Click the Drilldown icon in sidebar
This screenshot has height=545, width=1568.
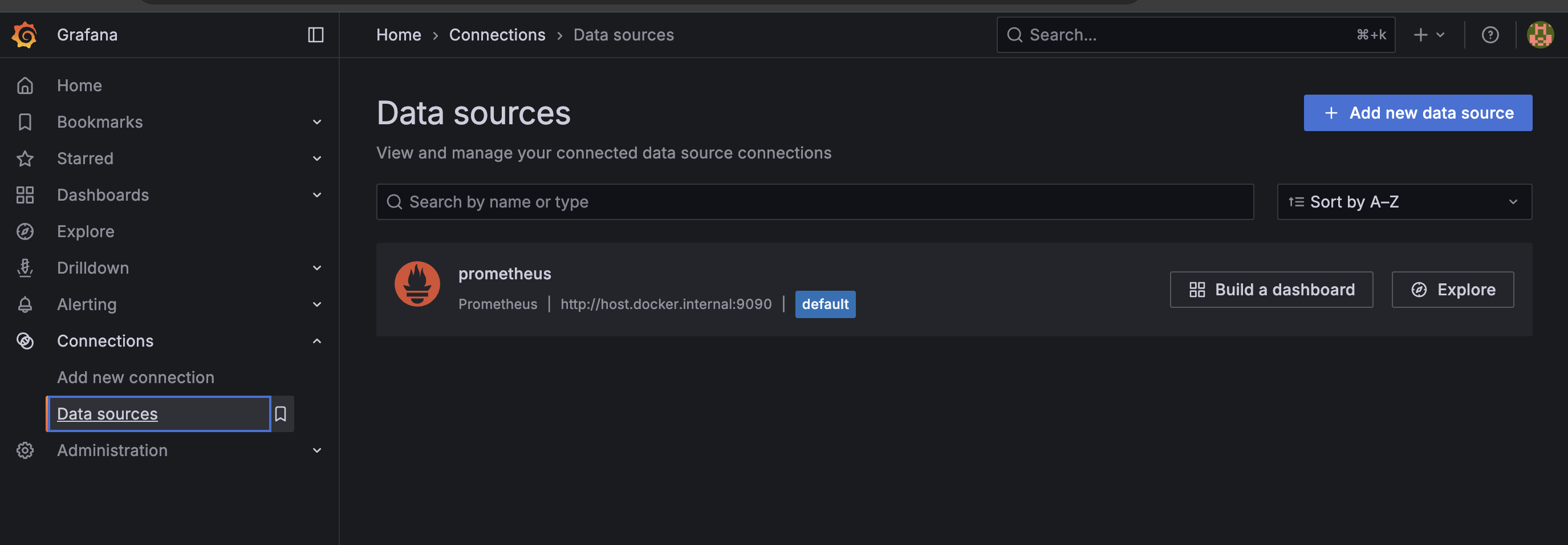(25, 267)
